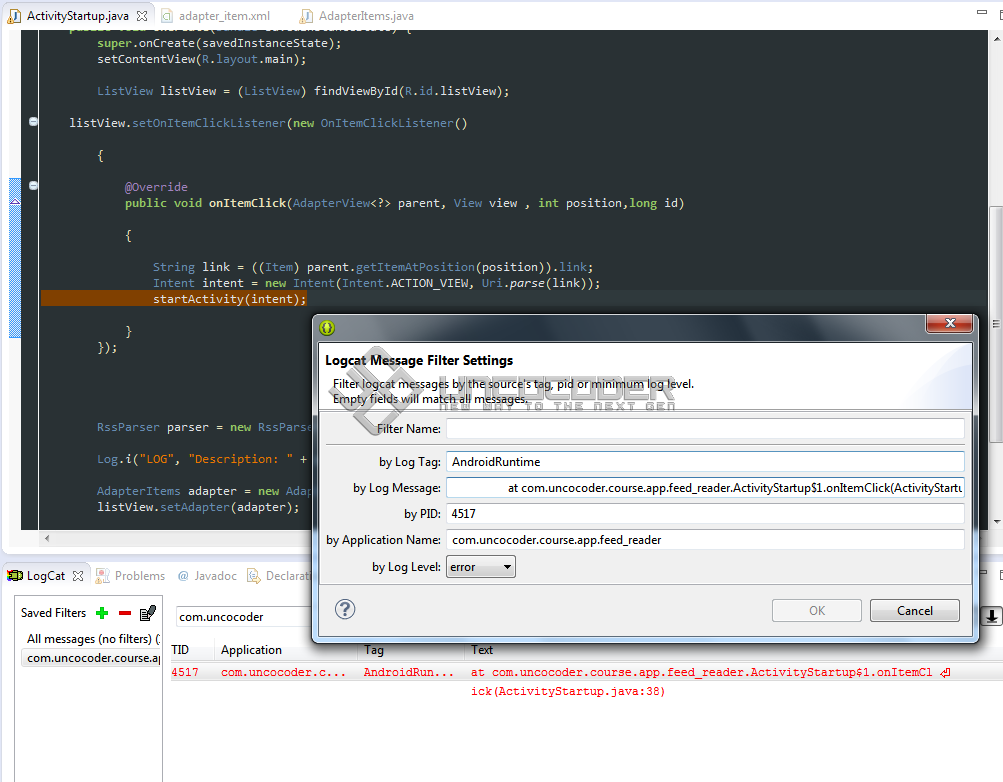Click the Text column header

click(482, 650)
